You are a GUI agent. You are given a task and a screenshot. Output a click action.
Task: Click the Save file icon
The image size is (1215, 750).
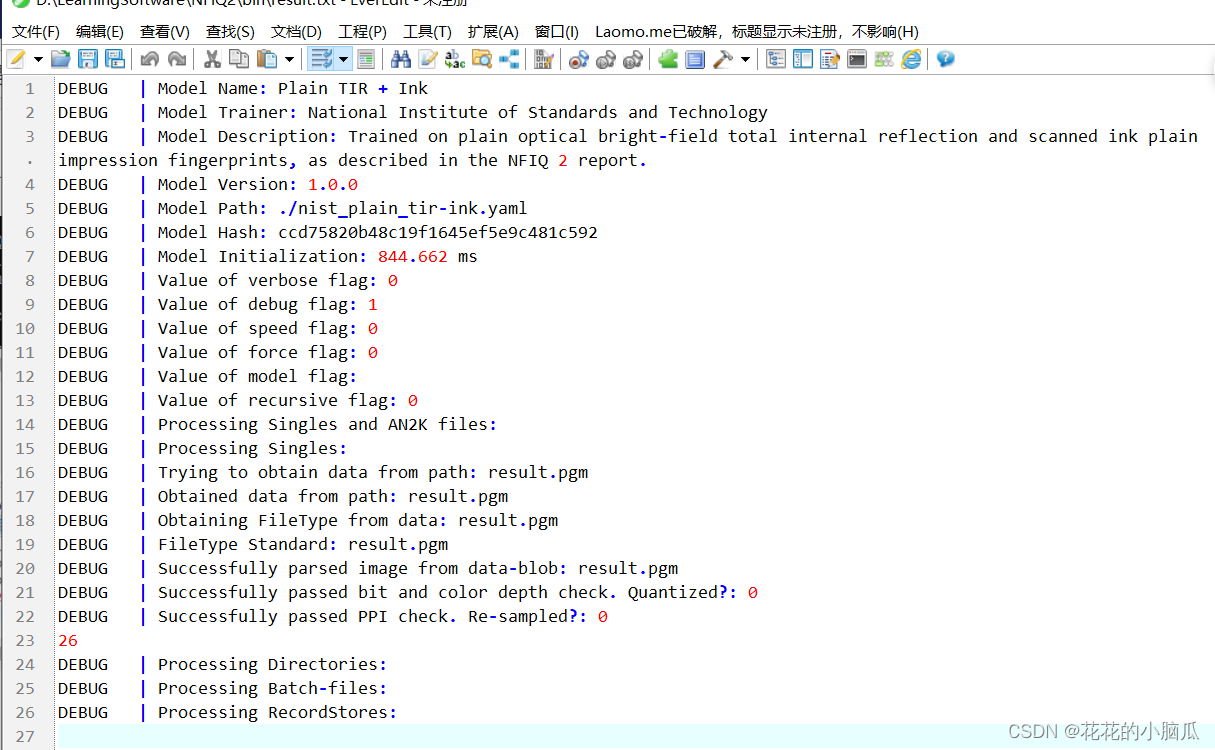click(x=88, y=59)
